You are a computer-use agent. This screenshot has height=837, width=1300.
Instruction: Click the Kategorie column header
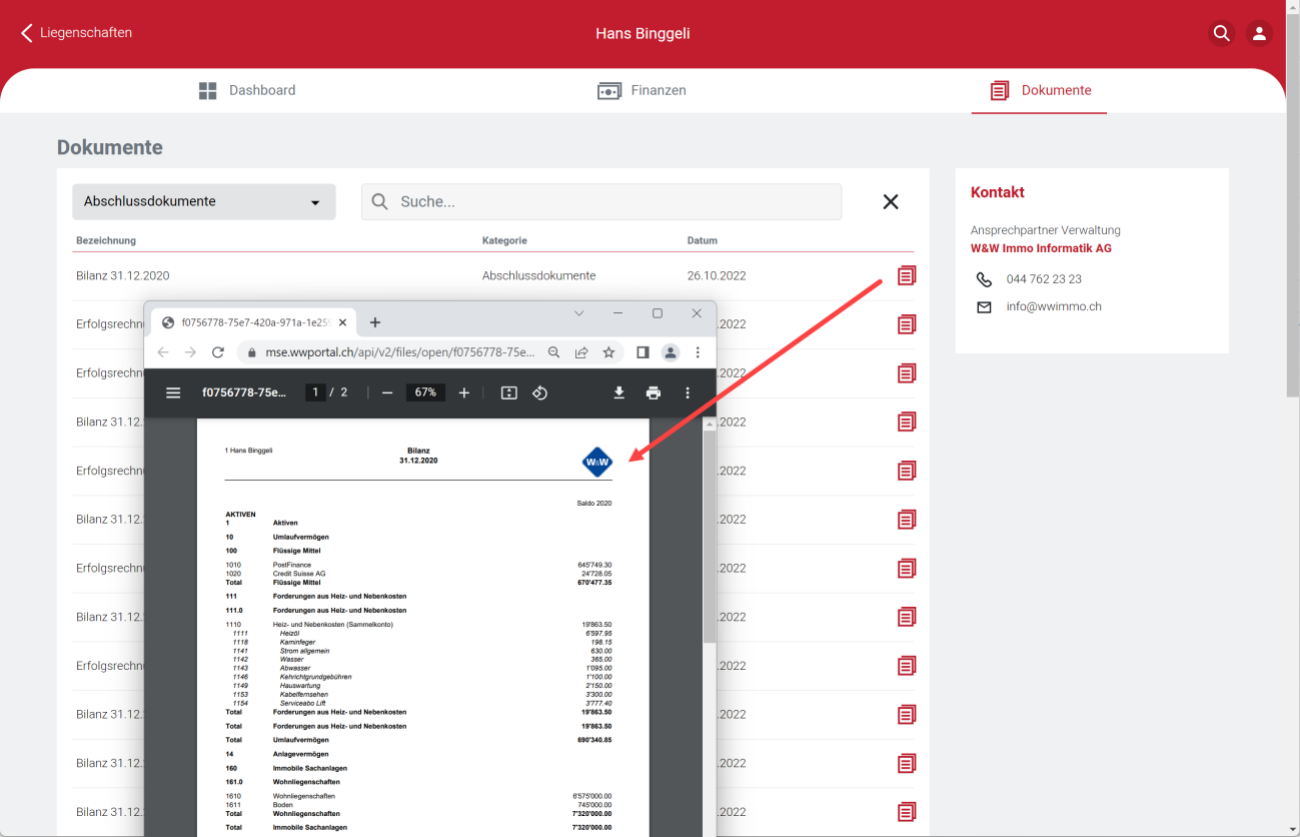click(x=504, y=241)
